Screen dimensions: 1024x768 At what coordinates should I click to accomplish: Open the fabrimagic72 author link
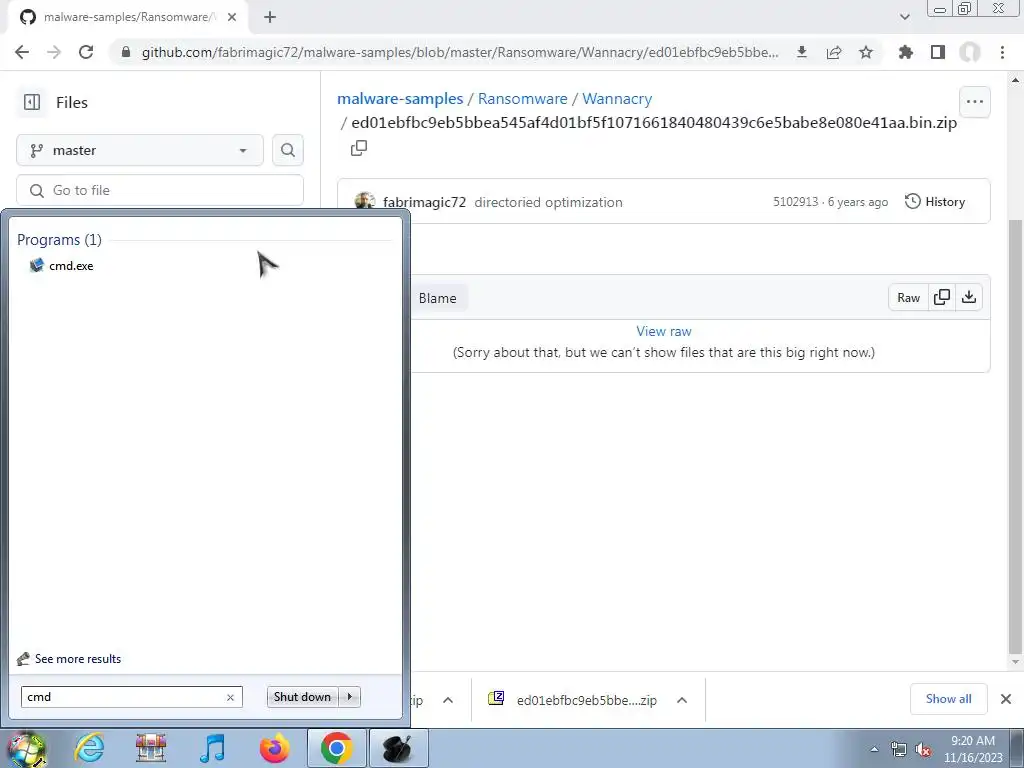pos(424,202)
